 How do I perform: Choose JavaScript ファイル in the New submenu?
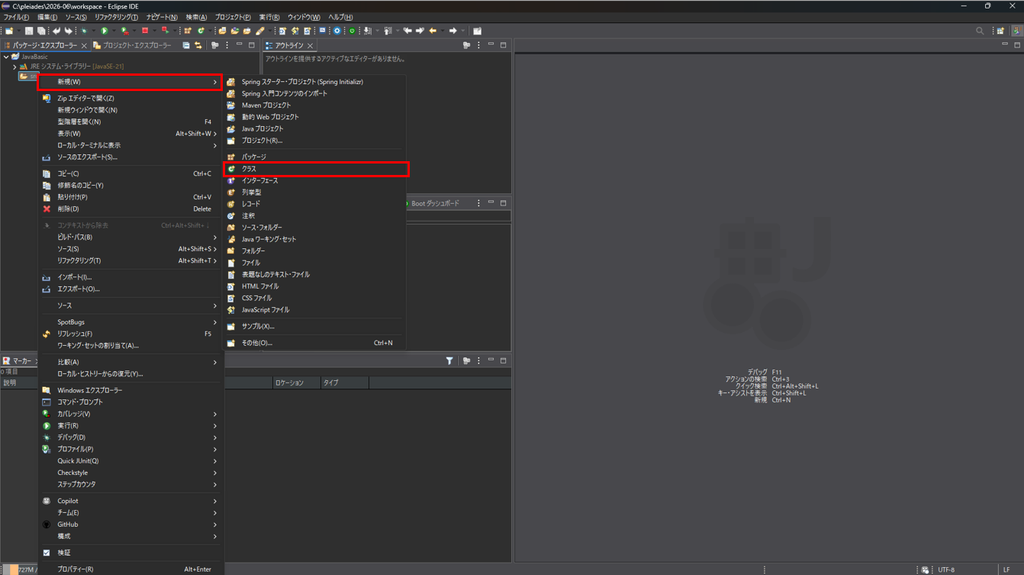(x=315, y=310)
